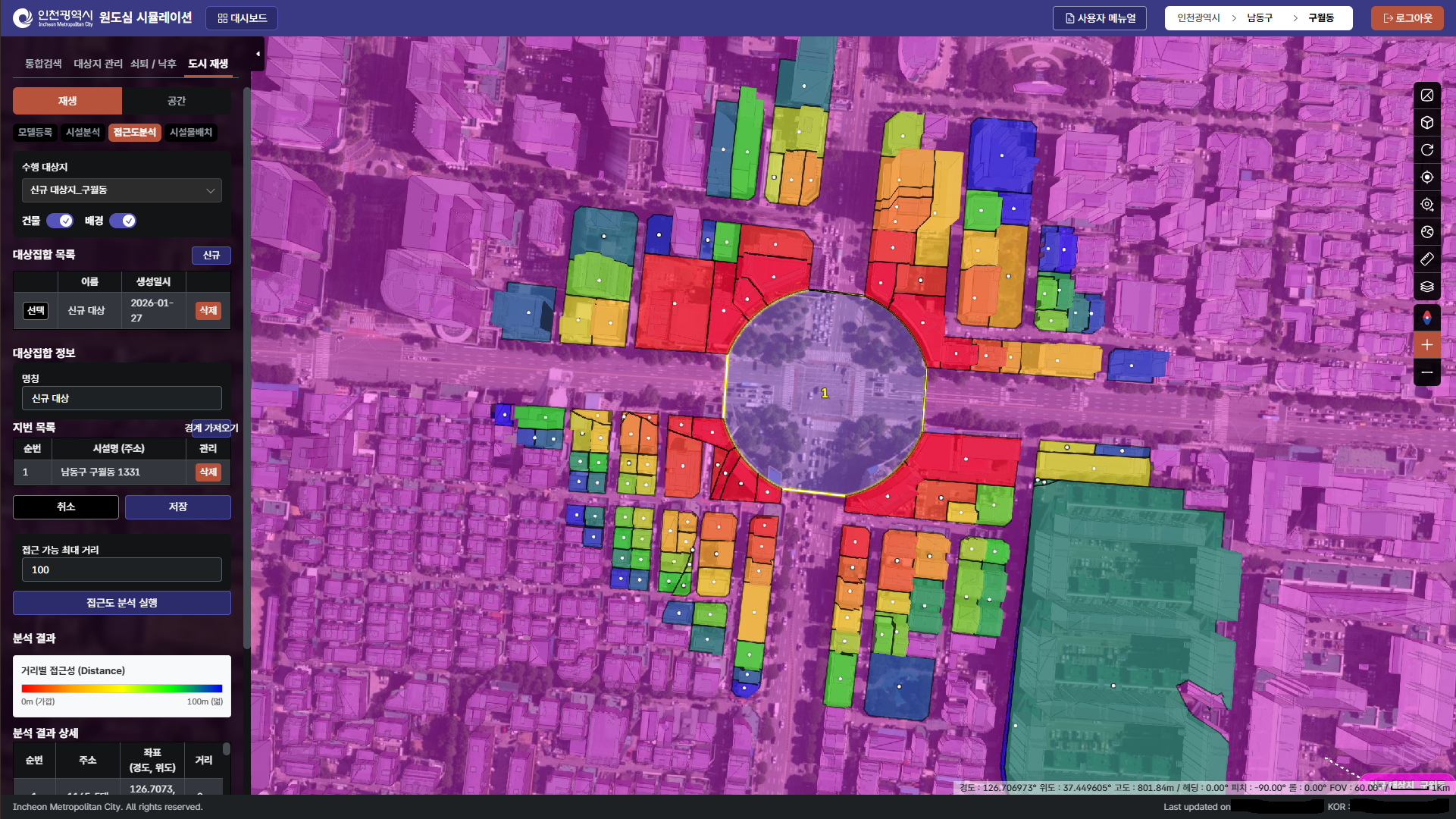Viewport: 1456px width, 819px height.
Task: Click the 접근도 분석 실행 button
Action: pyautogui.click(x=121, y=603)
